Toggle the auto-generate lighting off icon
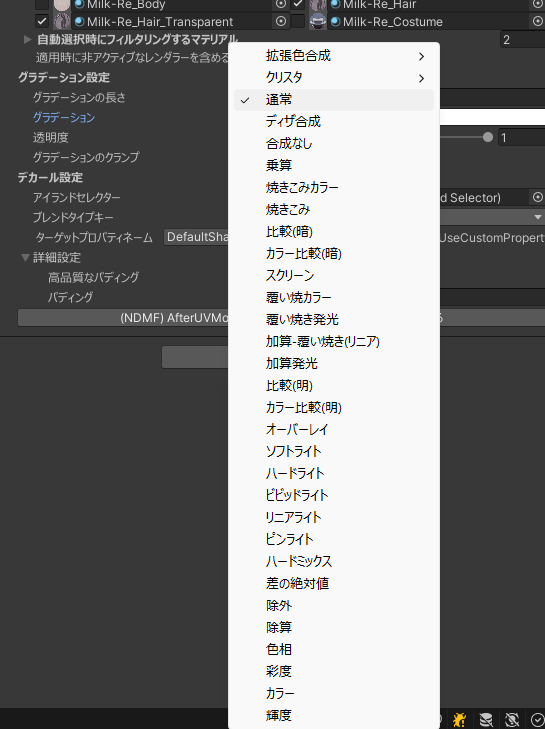 click(x=512, y=720)
